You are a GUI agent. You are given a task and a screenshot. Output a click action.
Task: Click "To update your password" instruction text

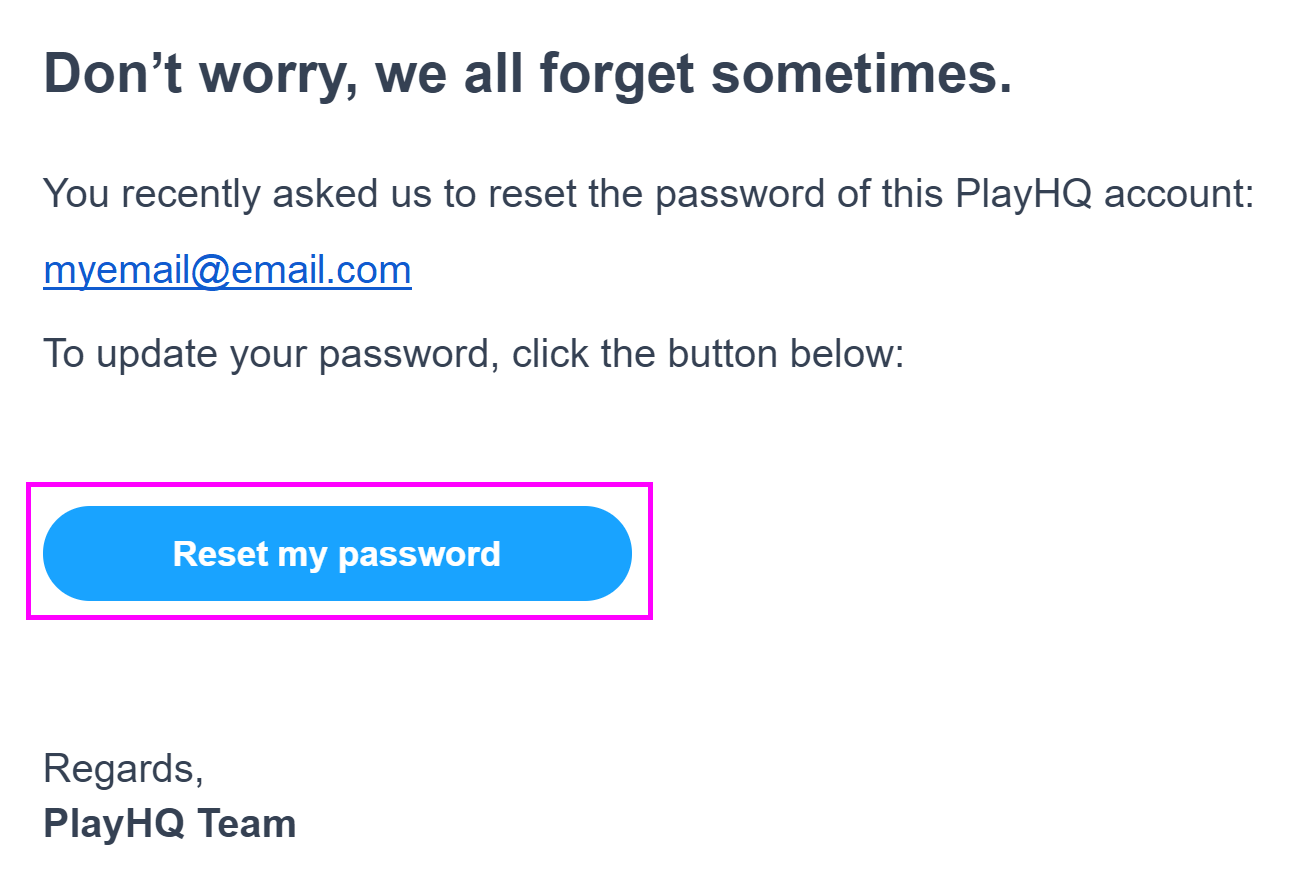click(472, 354)
